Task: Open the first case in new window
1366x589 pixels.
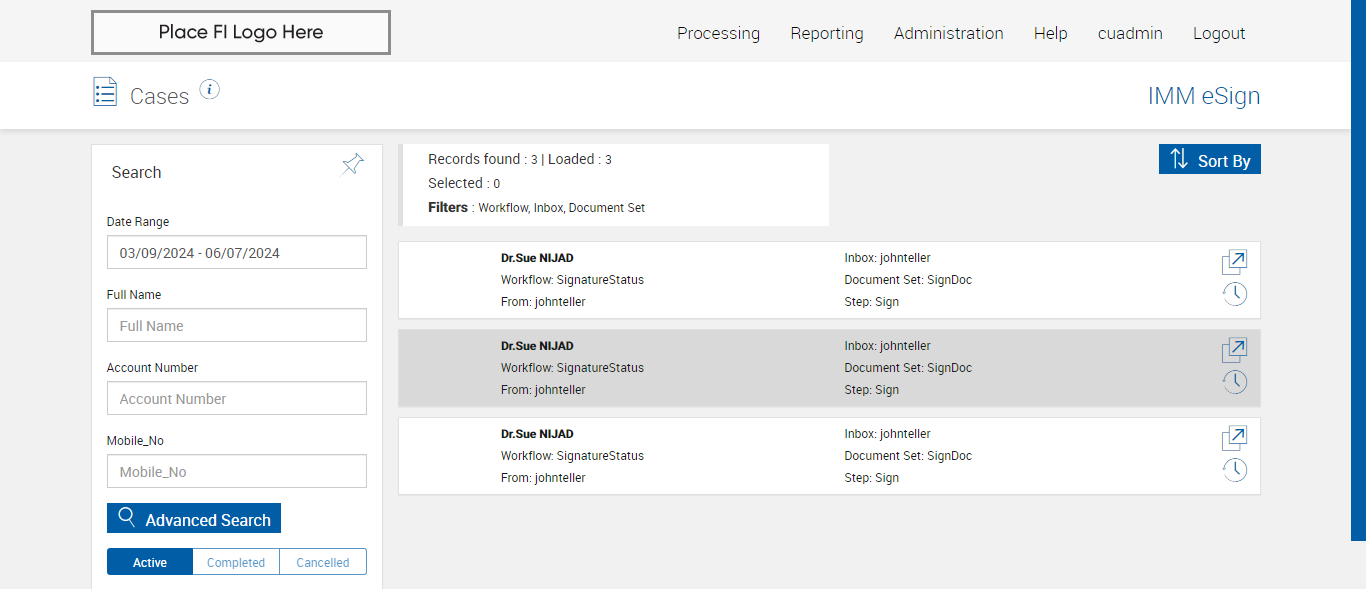Action: pos(1234,263)
